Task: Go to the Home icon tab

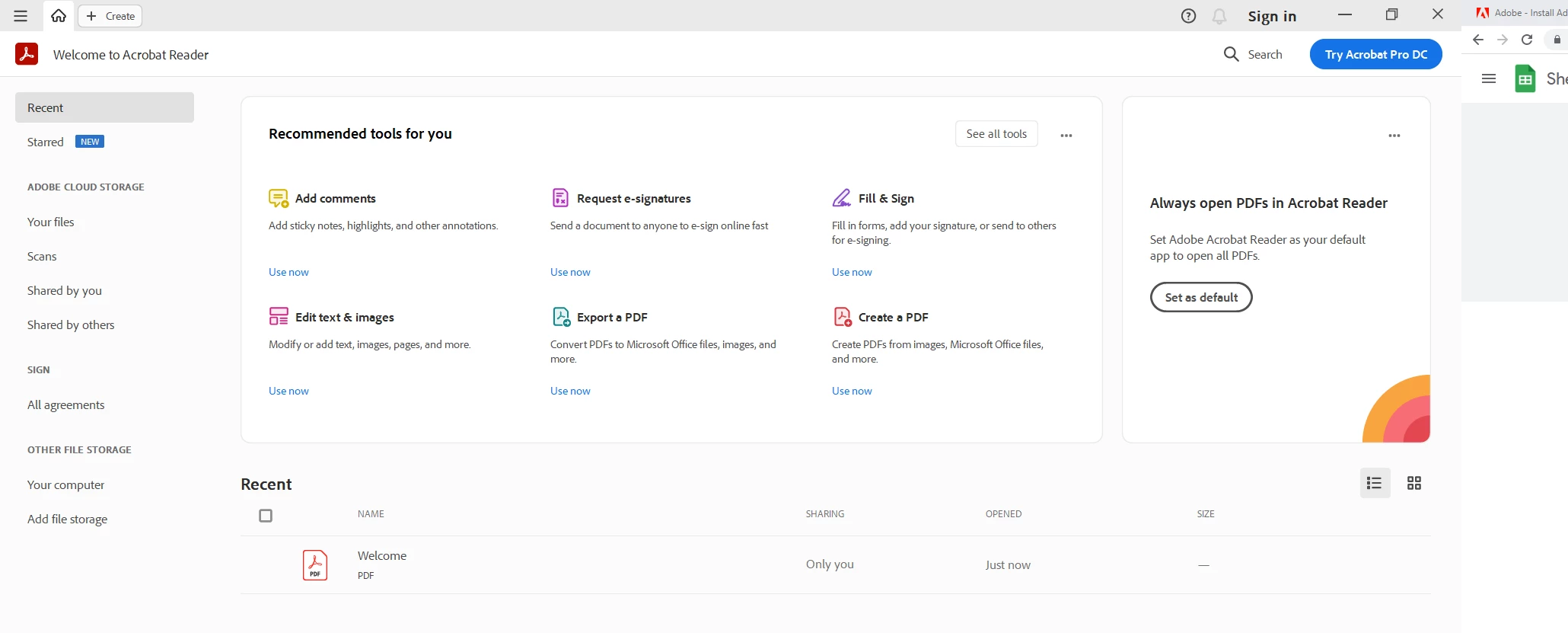Action: [x=59, y=16]
